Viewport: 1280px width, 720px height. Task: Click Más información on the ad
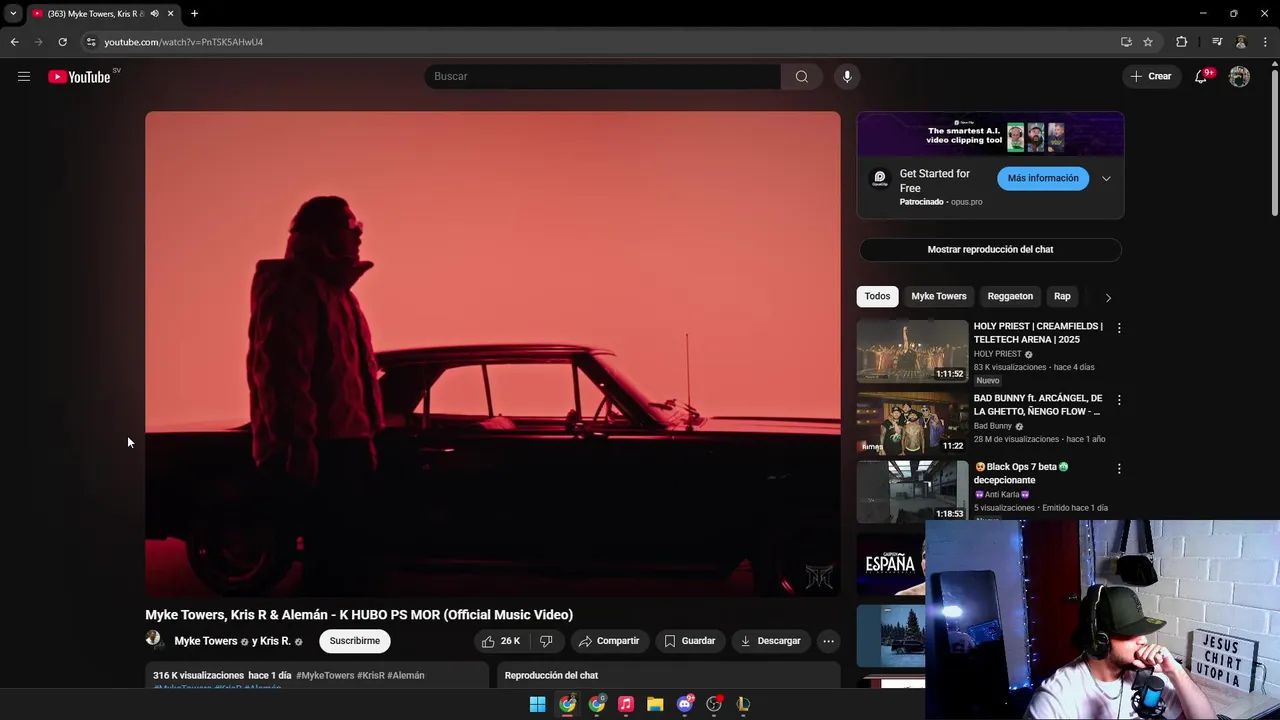pyautogui.click(x=1043, y=178)
